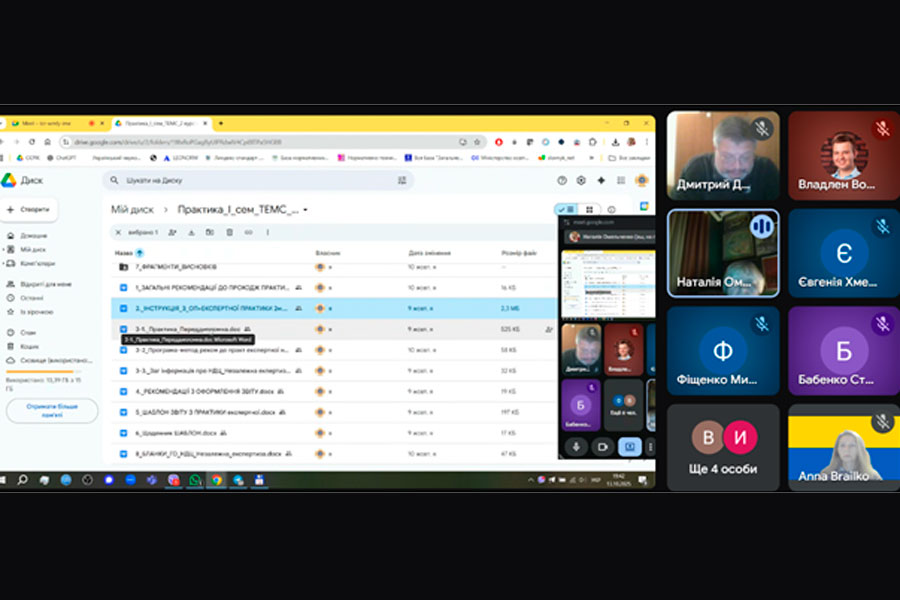Reverse sort order arrow next to Назва
This screenshot has height=600, width=900.
pos(139,253)
